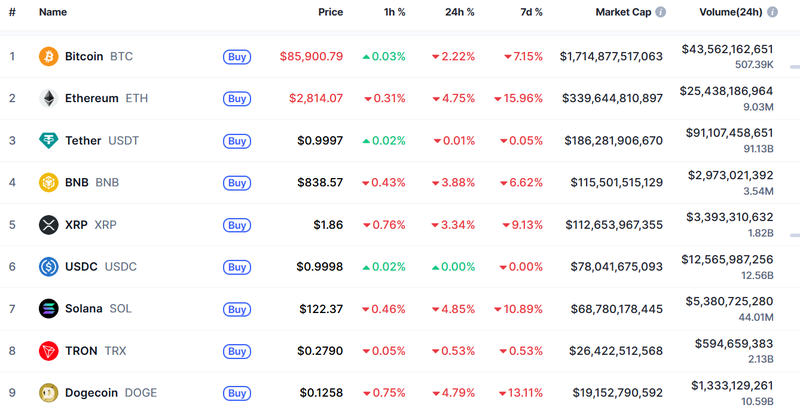Sort by the # rank column header
This screenshot has height=414, width=800.
(x=12, y=13)
